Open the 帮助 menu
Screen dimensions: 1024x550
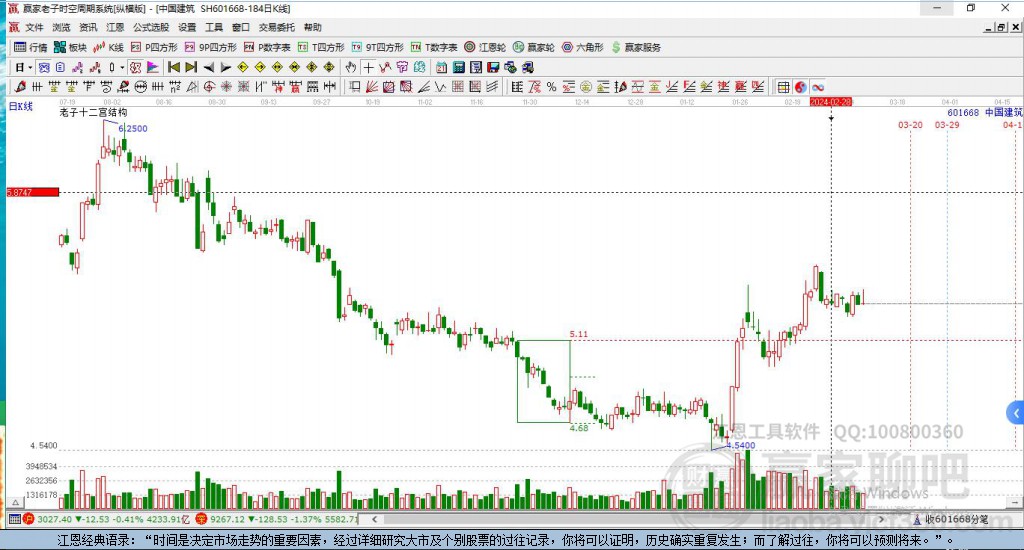[313, 27]
